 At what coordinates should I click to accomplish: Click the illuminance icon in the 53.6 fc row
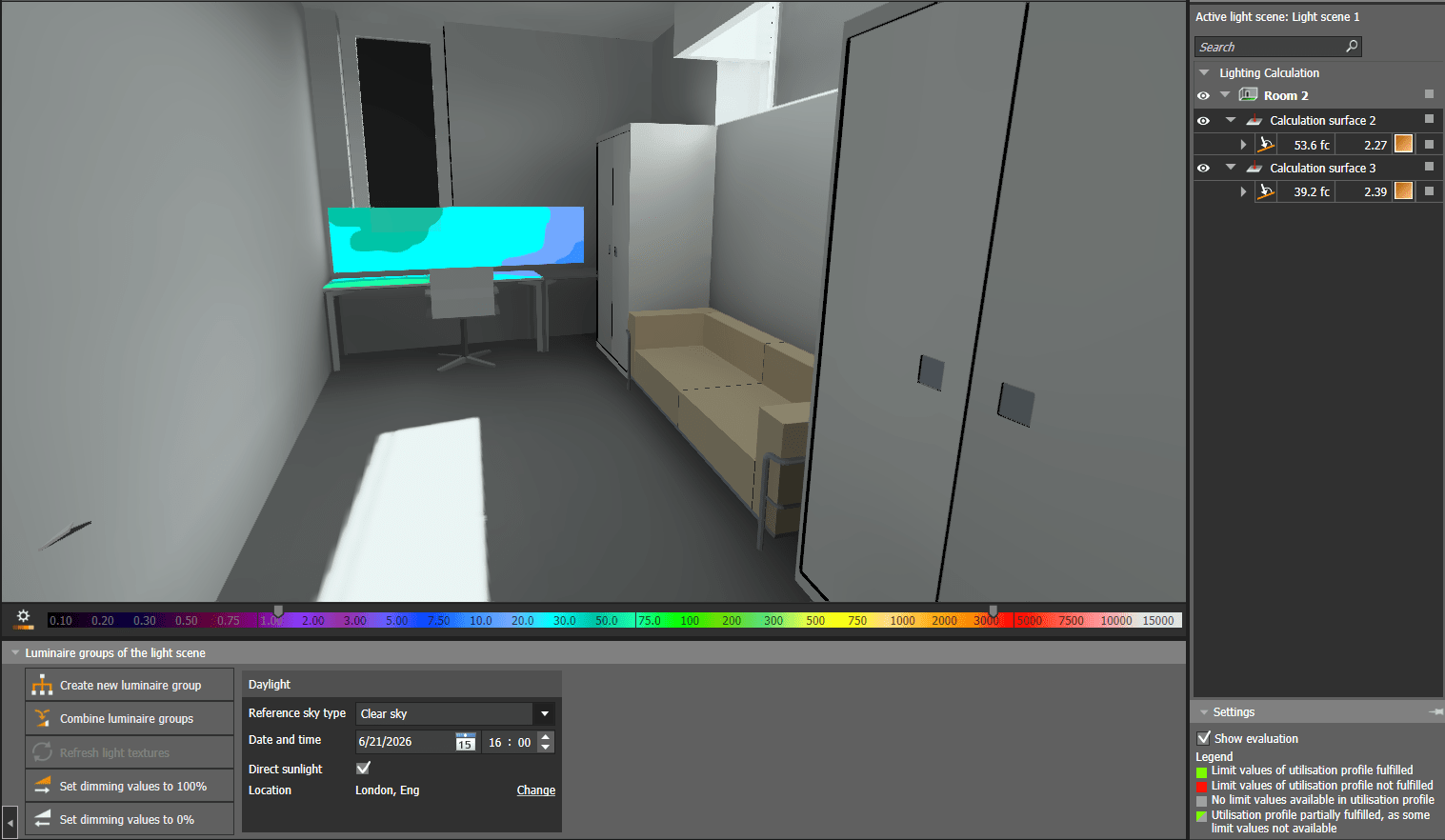tap(1266, 145)
